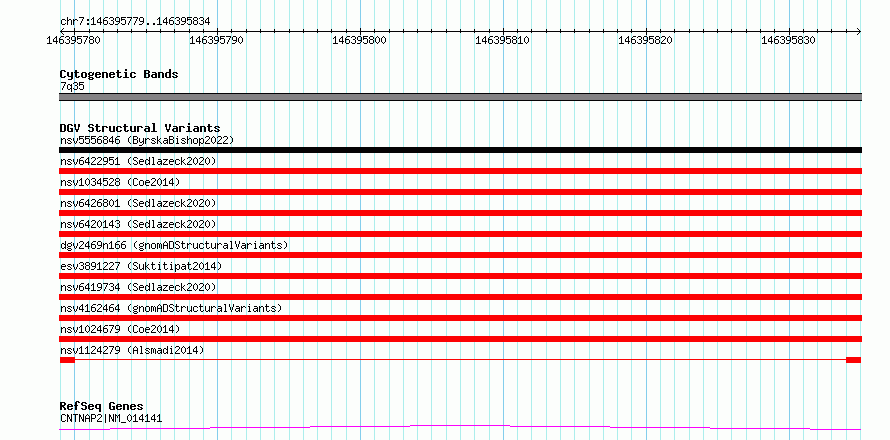Click the chr7:146395779..146395834 region label
This screenshot has height=440, width=890.
[x=135, y=21]
